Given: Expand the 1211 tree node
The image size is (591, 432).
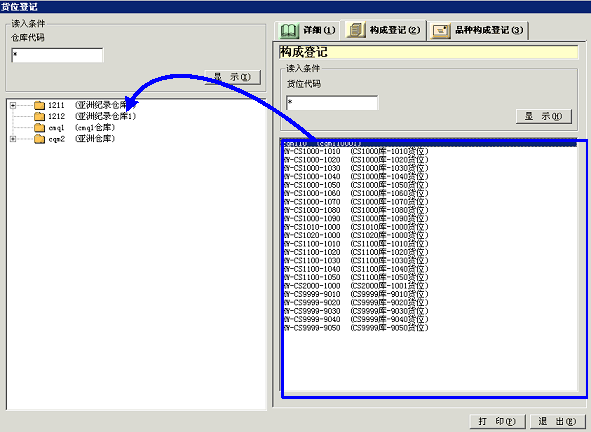Looking at the screenshot, I should [13, 105].
